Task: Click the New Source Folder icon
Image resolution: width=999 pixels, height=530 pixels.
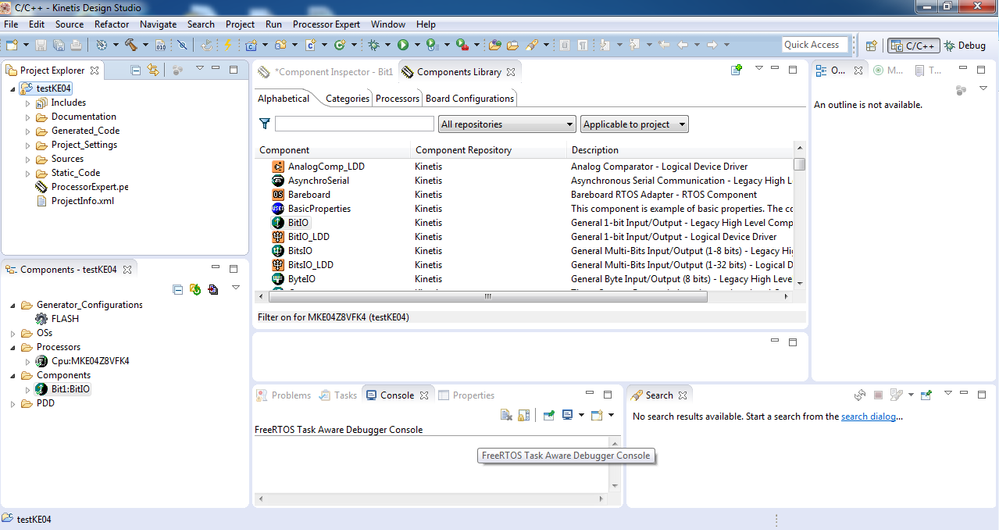Action: coord(280,45)
